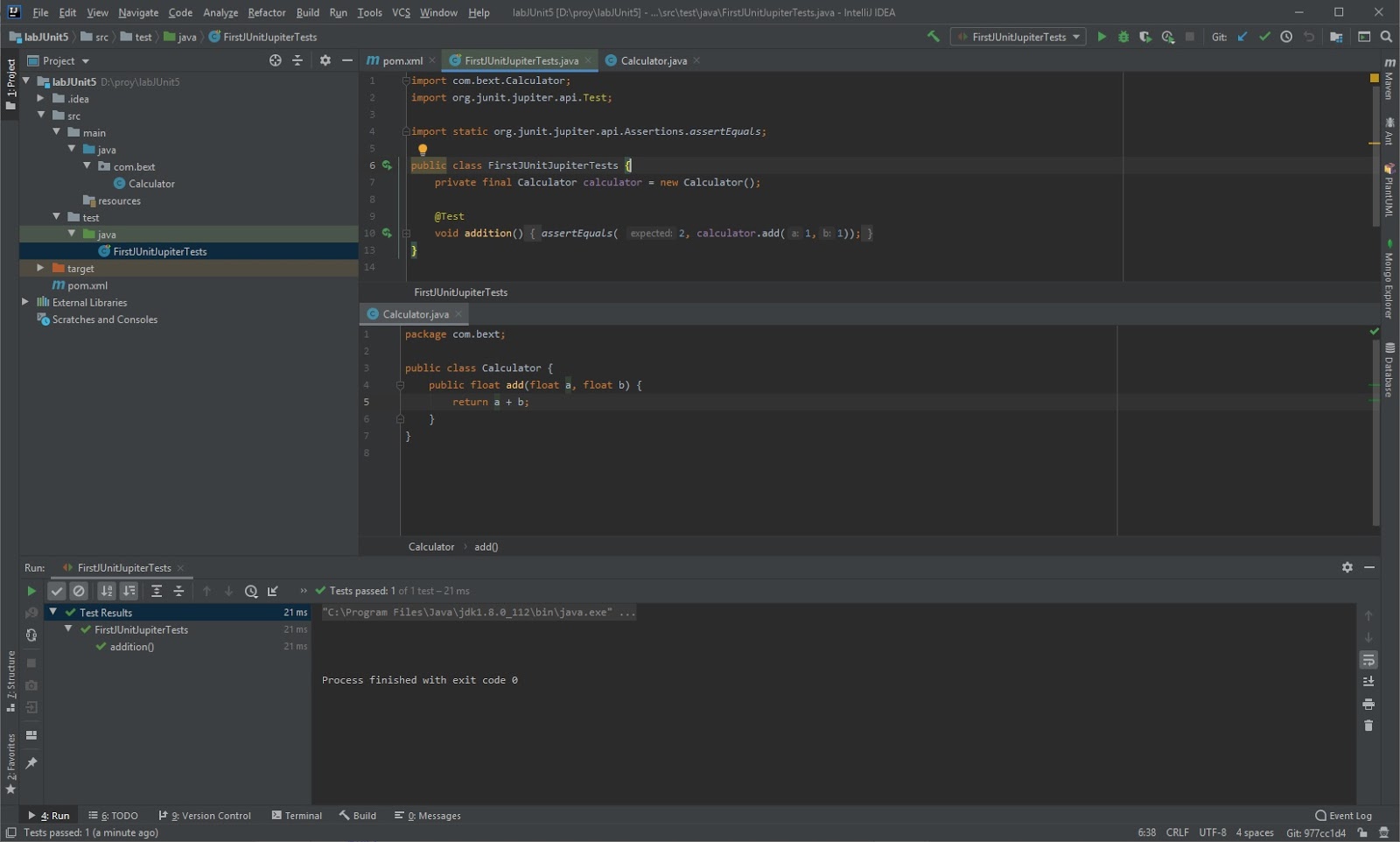Show the Event Log
The width and height of the screenshot is (1400, 842).
1343,815
